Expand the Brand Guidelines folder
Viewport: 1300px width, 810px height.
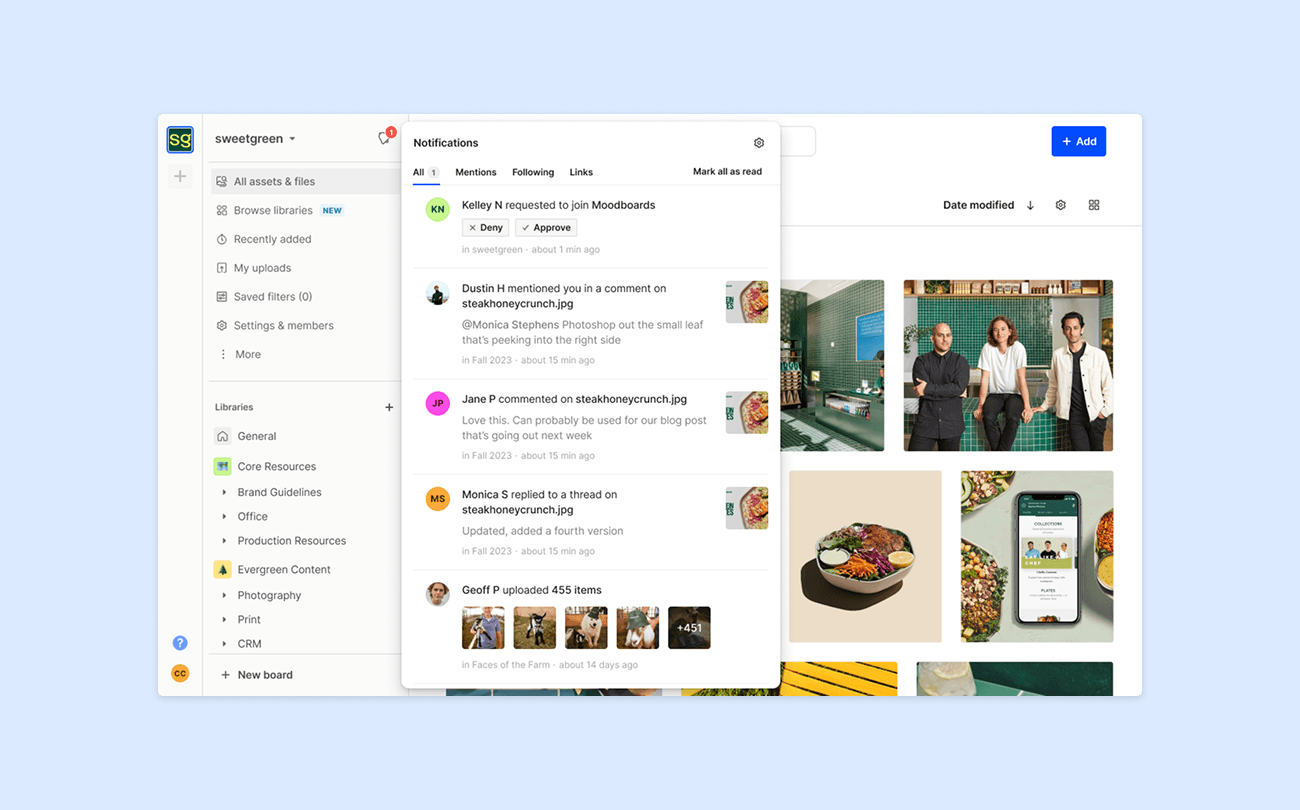coord(224,492)
